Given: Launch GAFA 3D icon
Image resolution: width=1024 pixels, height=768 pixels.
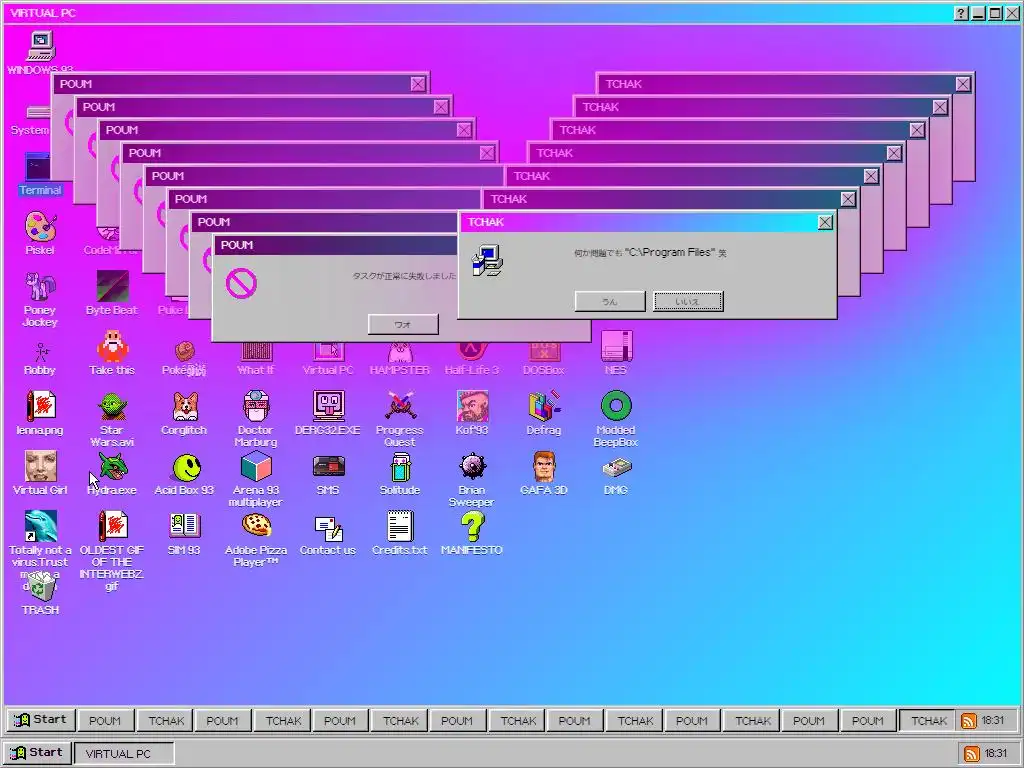Looking at the screenshot, I should pos(543,466).
